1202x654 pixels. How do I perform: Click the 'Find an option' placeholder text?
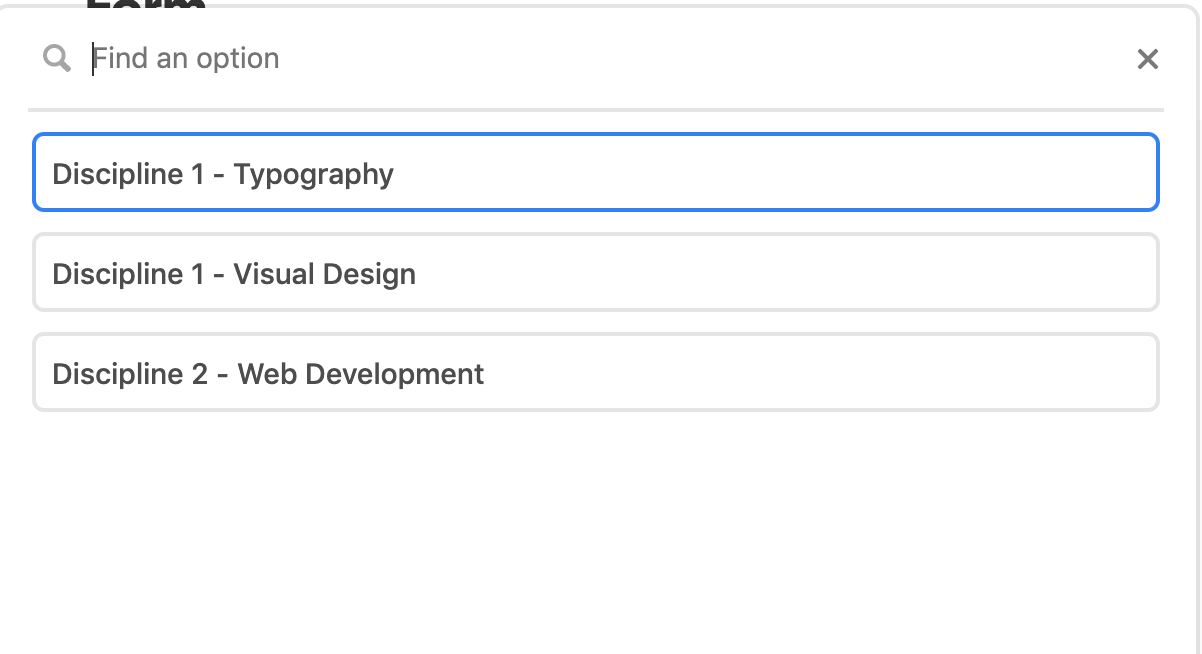[186, 58]
